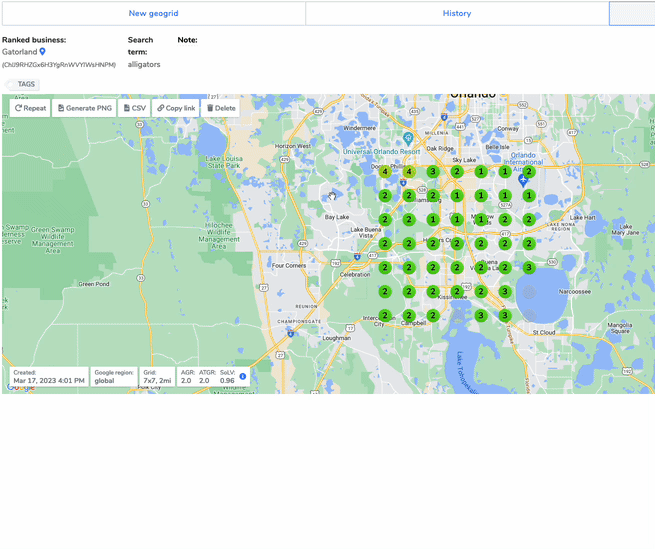Click the info icon beside SoLV
Screen dimensions: 655x549
pyautogui.click(x=243, y=376)
